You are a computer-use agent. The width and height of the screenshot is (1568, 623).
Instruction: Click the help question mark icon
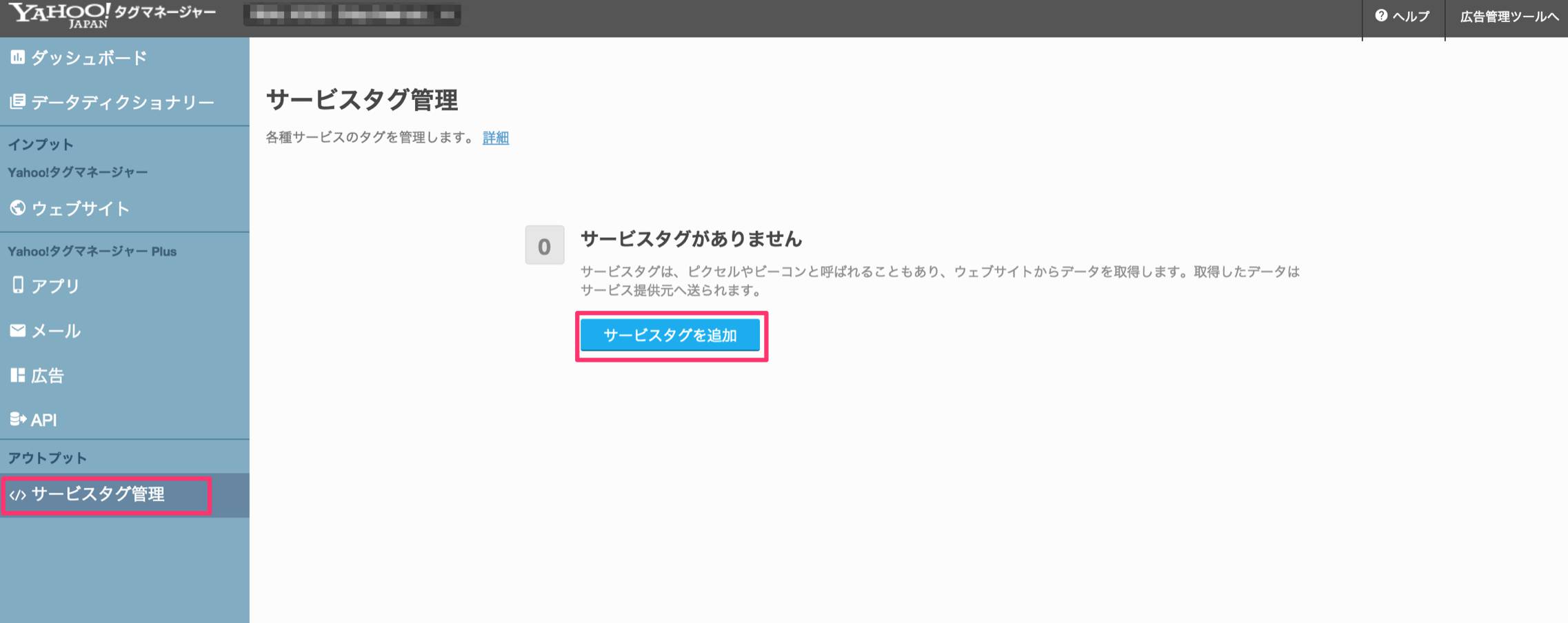(x=1381, y=15)
